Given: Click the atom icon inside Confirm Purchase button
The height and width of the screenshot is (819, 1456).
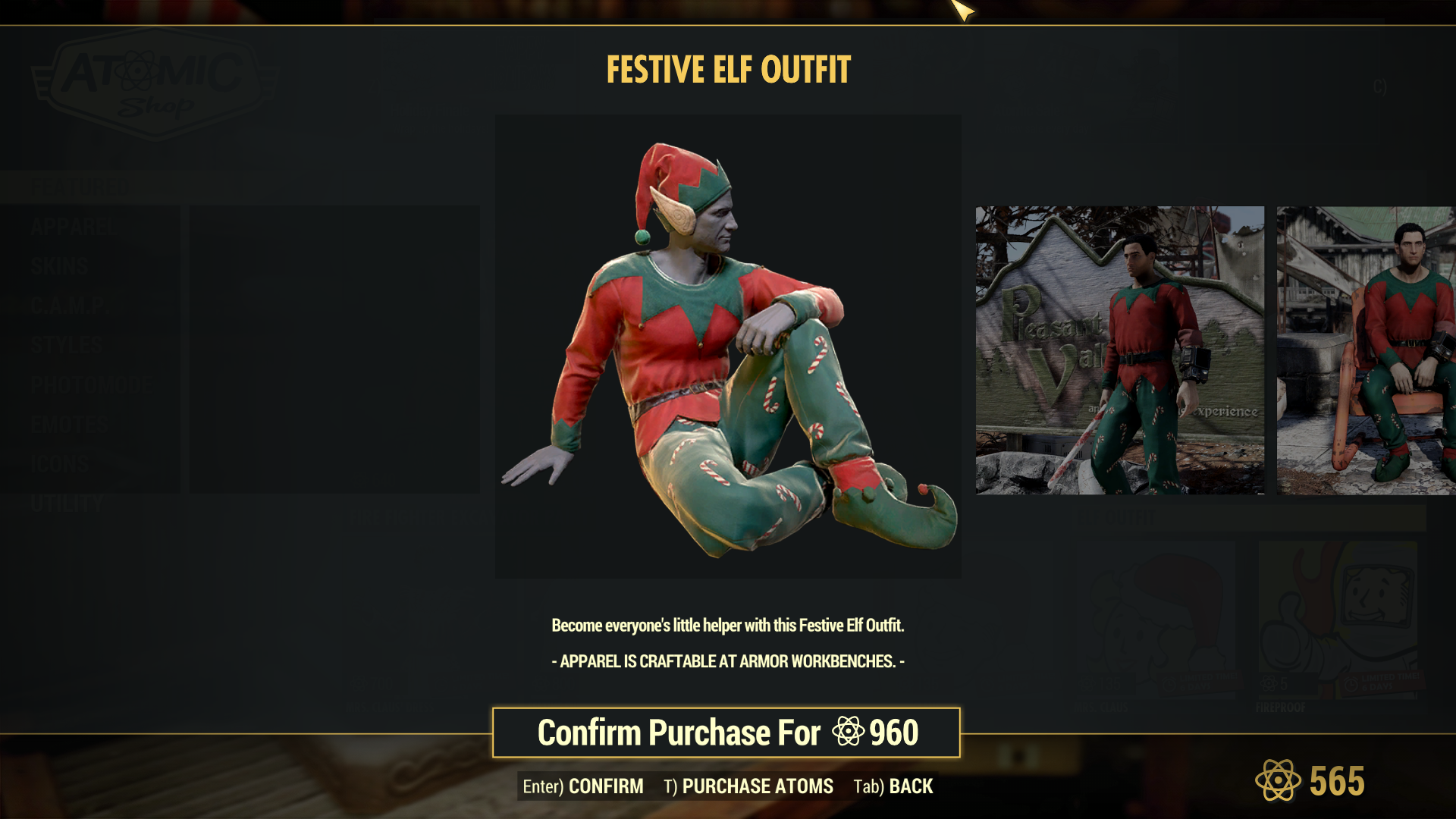Looking at the screenshot, I should pos(848,732).
